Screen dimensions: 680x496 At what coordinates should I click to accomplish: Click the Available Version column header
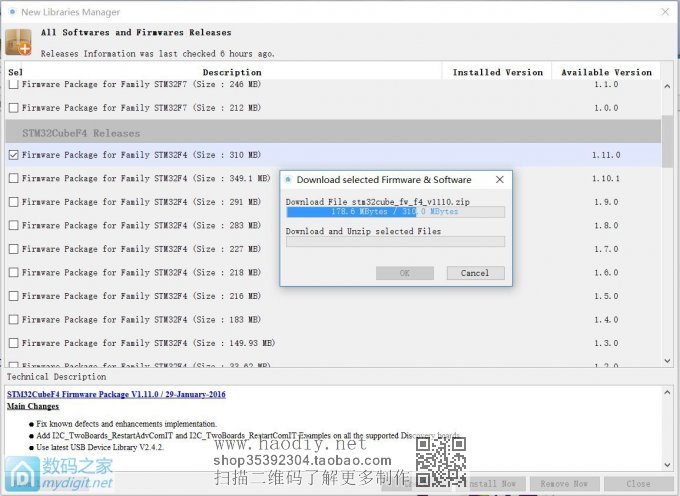coord(606,72)
